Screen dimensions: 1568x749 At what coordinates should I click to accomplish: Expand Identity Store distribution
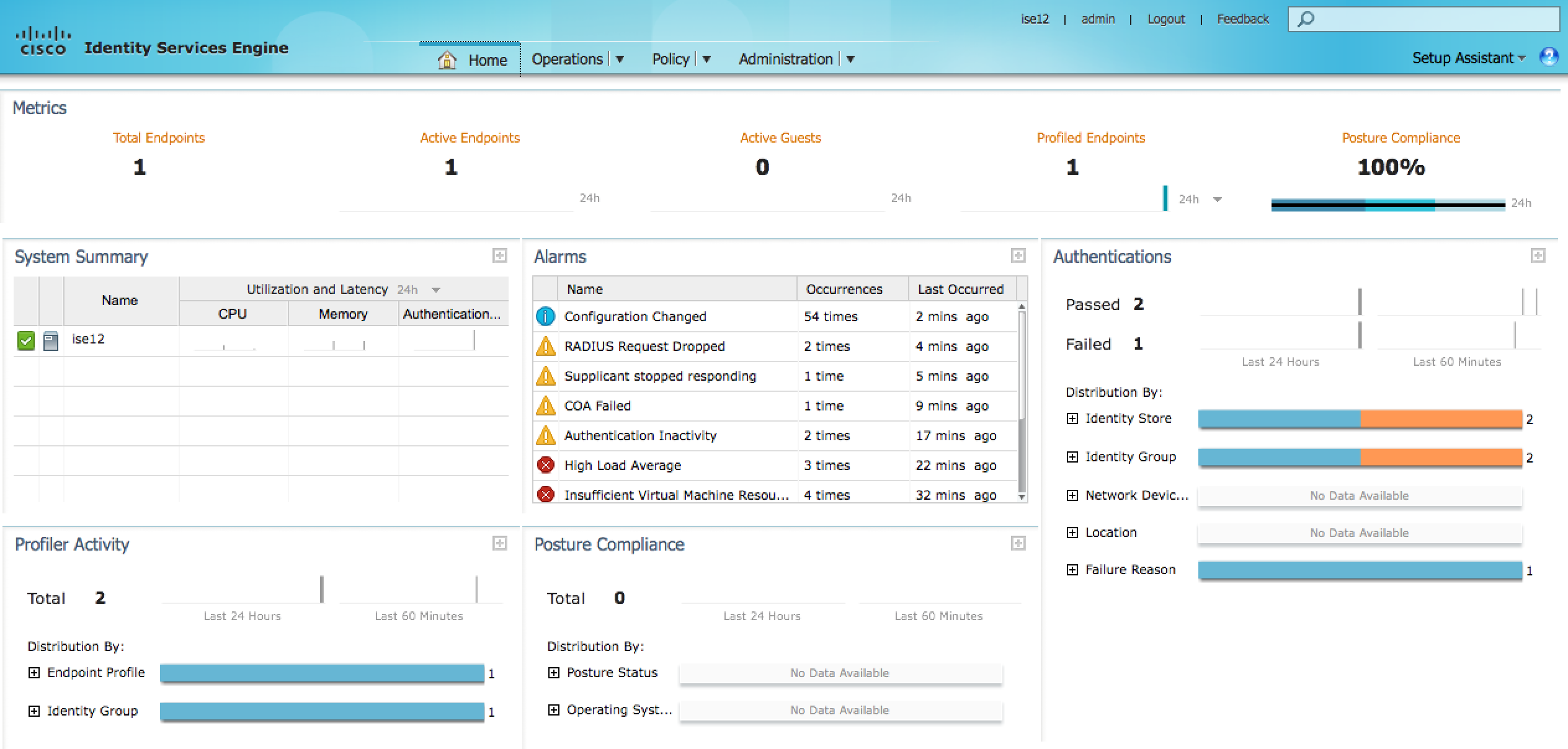click(1072, 419)
